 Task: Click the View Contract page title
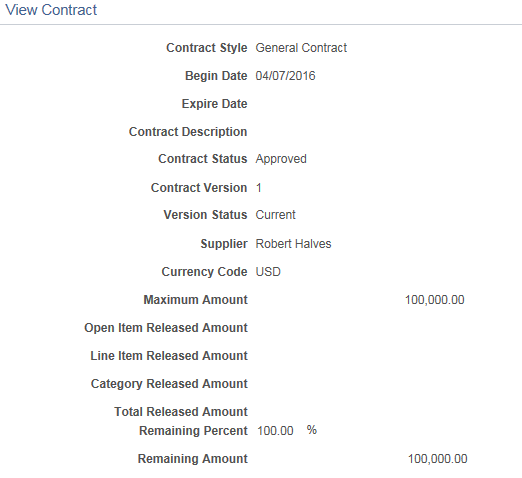(51, 10)
